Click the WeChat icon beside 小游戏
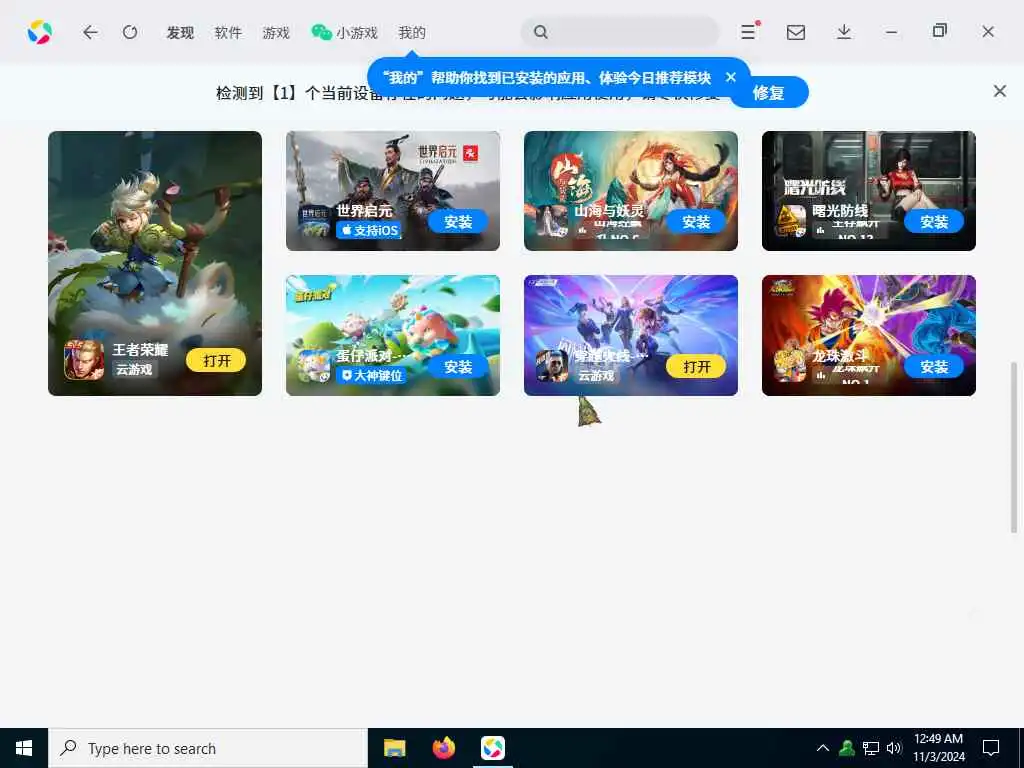The image size is (1024, 768). tap(321, 32)
